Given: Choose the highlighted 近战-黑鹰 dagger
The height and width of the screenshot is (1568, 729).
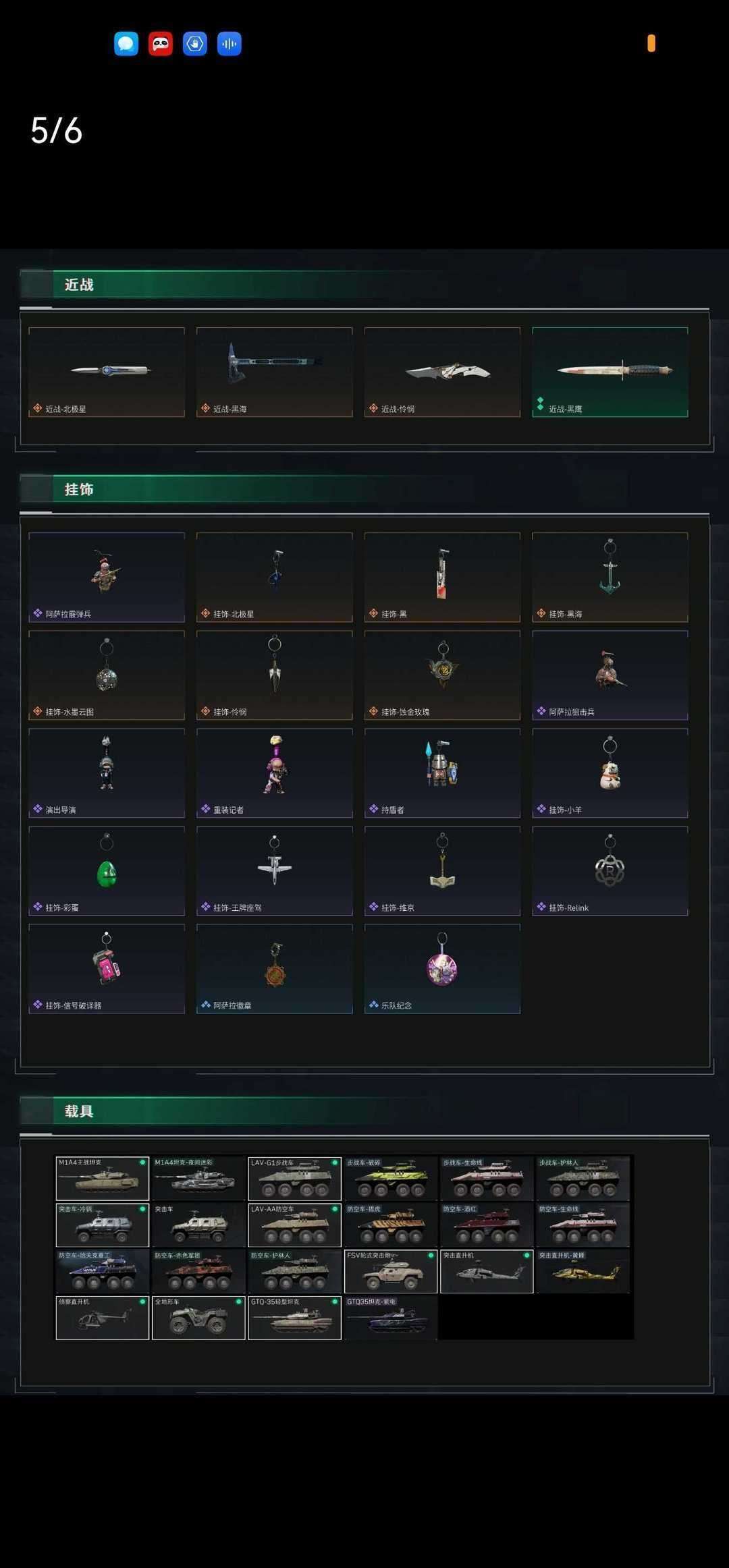Looking at the screenshot, I should tap(610, 372).
